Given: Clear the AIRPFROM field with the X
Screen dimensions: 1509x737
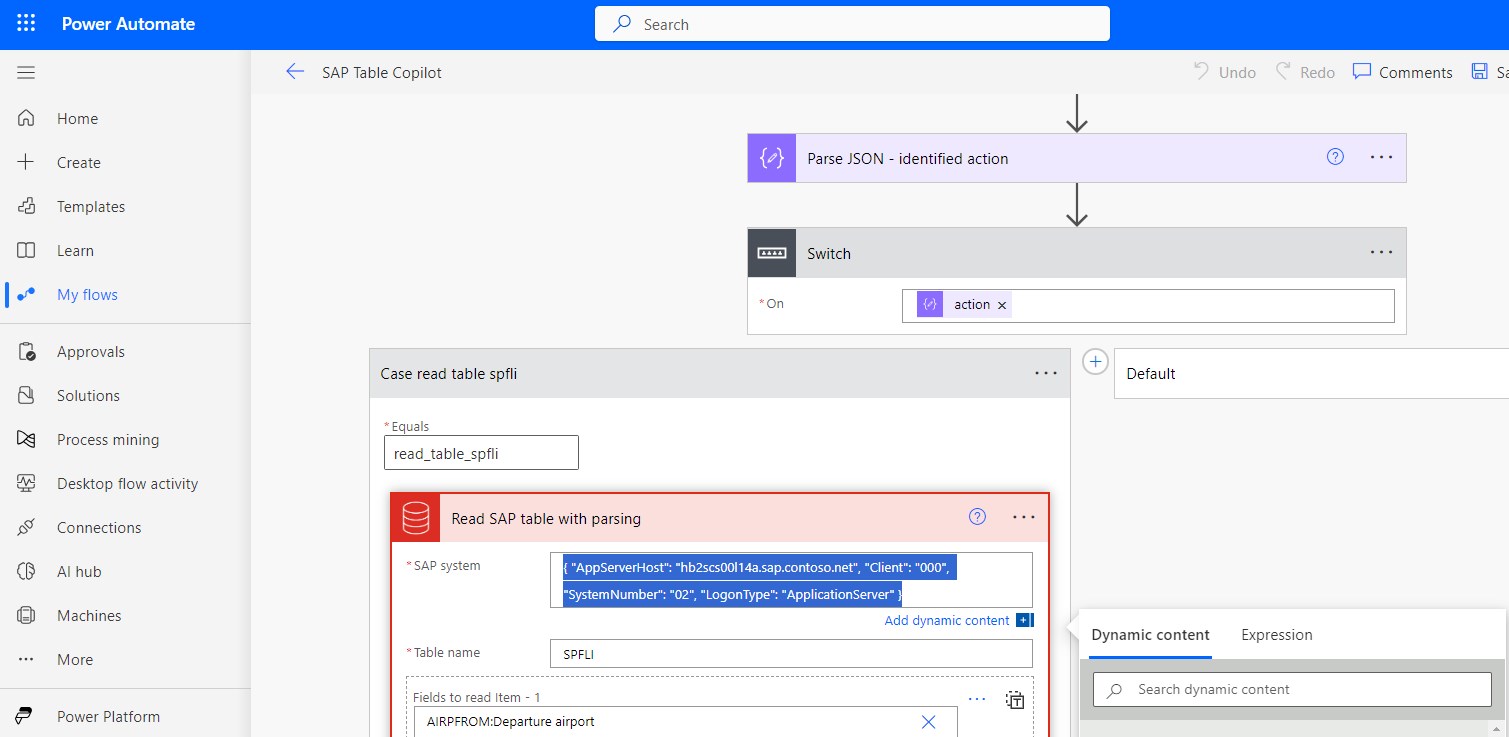Looking at the screenshot, I should pyautogui.click(x=928, y=721).
